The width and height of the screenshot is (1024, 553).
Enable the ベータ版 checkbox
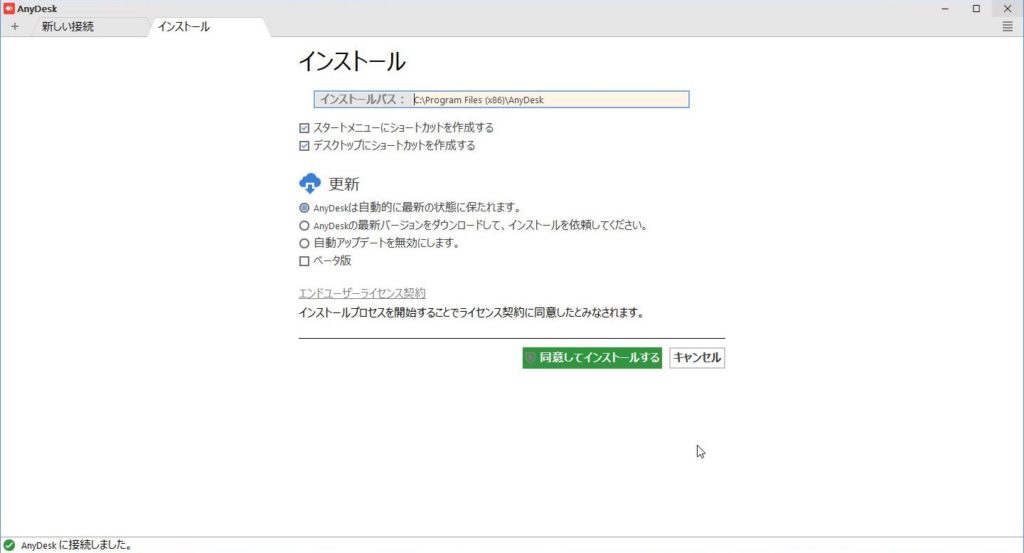click(x=304, y=261)
